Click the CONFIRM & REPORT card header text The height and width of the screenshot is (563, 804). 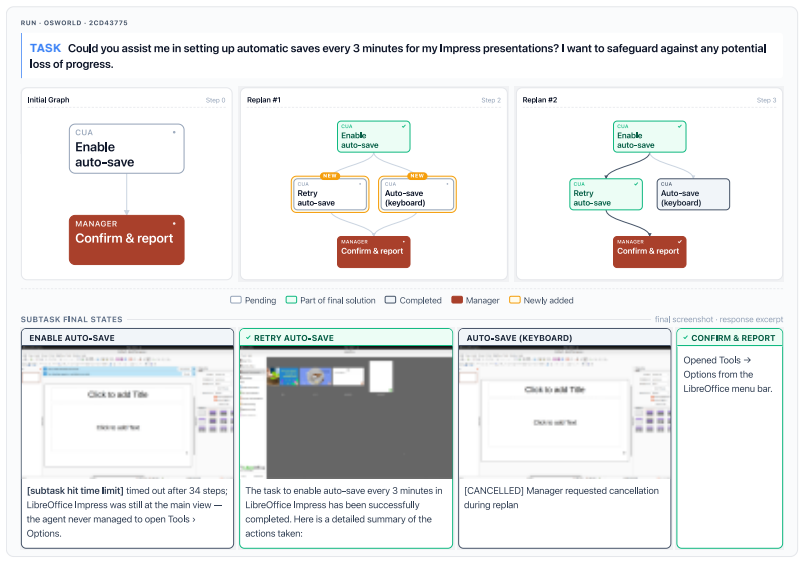pyautogui.click(x=733, y=338)
